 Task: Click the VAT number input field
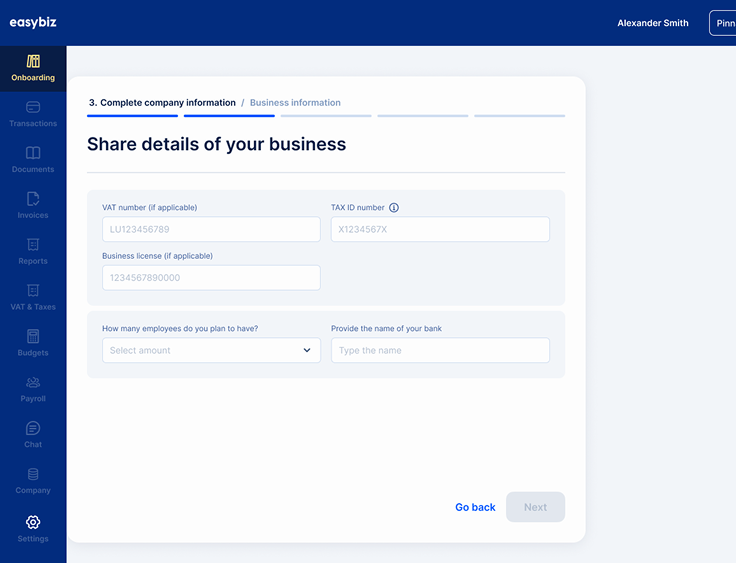click(x=211, y=230)
